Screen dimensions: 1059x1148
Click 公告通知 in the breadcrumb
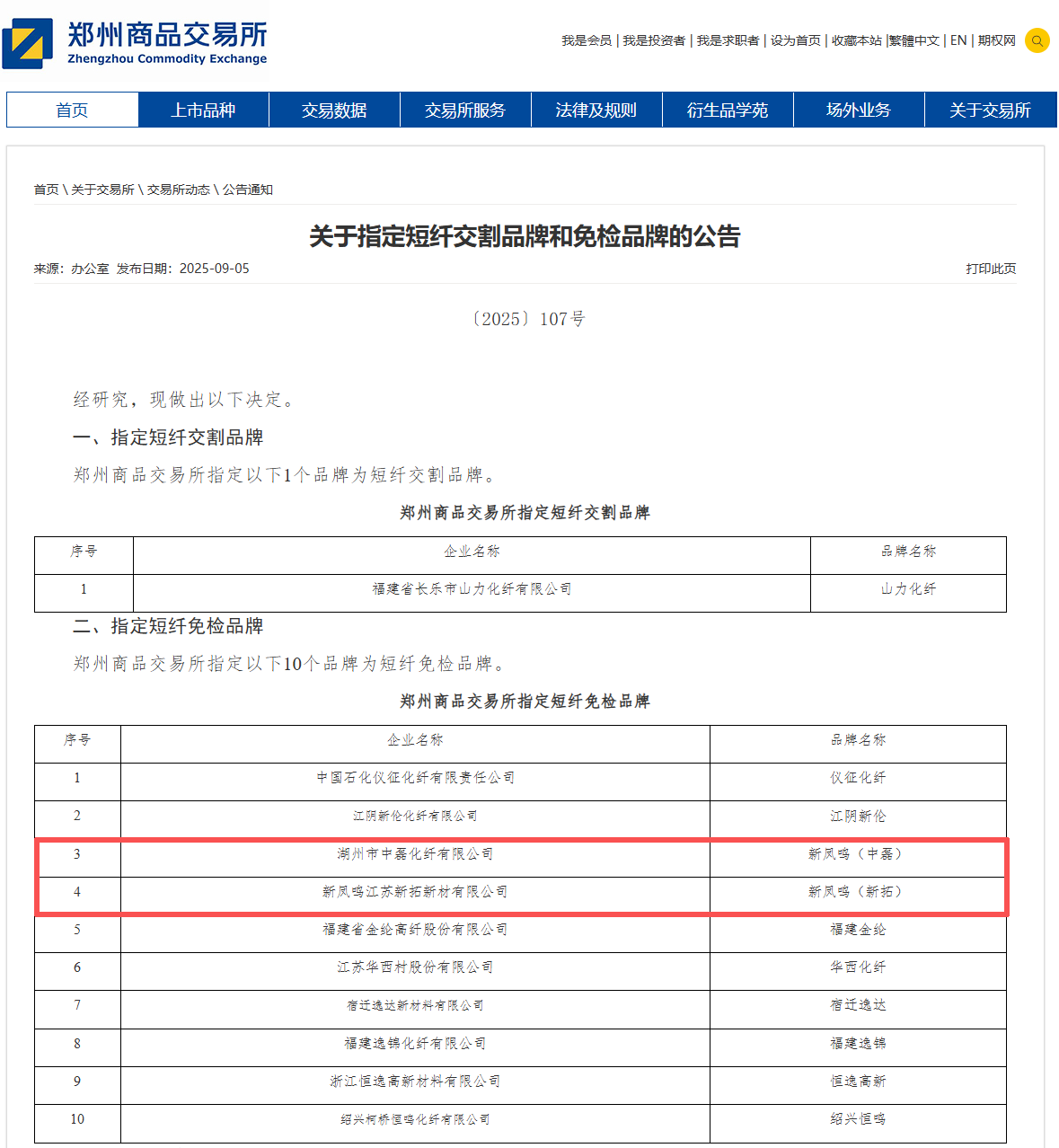(x=248, y=190)
